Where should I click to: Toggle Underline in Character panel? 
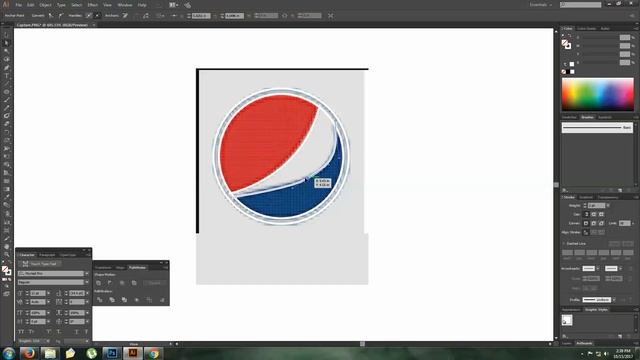pyautogui.click(x=76, y=332)
